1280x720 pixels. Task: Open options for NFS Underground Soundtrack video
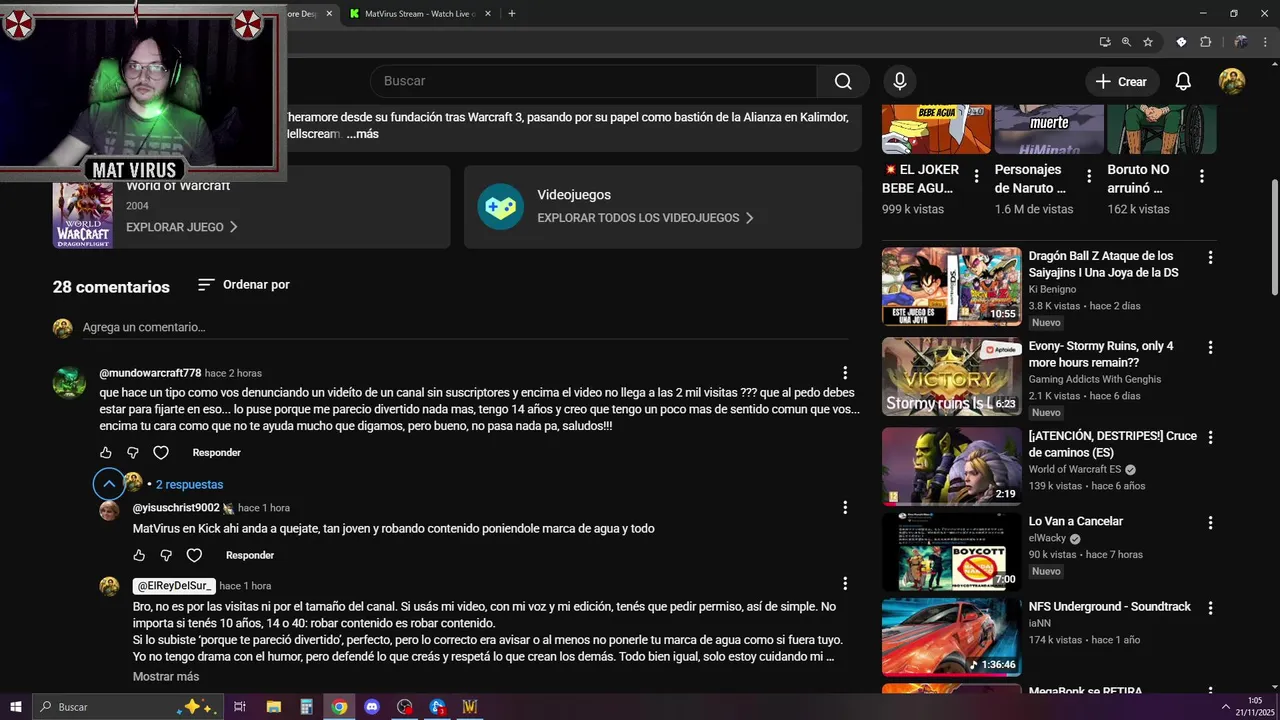1210,608
